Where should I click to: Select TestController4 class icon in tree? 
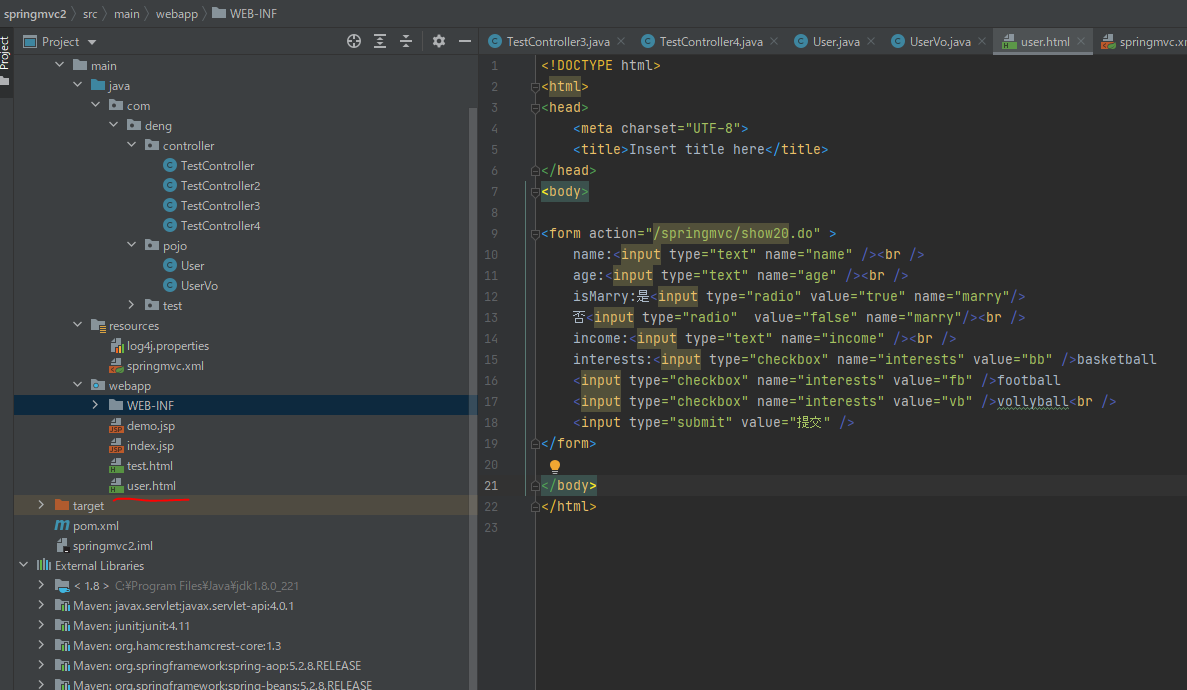pyautogui.click(x=170, y=225)
